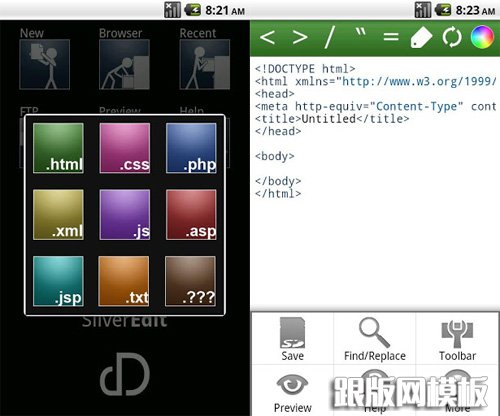Choose the .js file type tile
The image size is (500, 416).
click(x=125, y=215)
